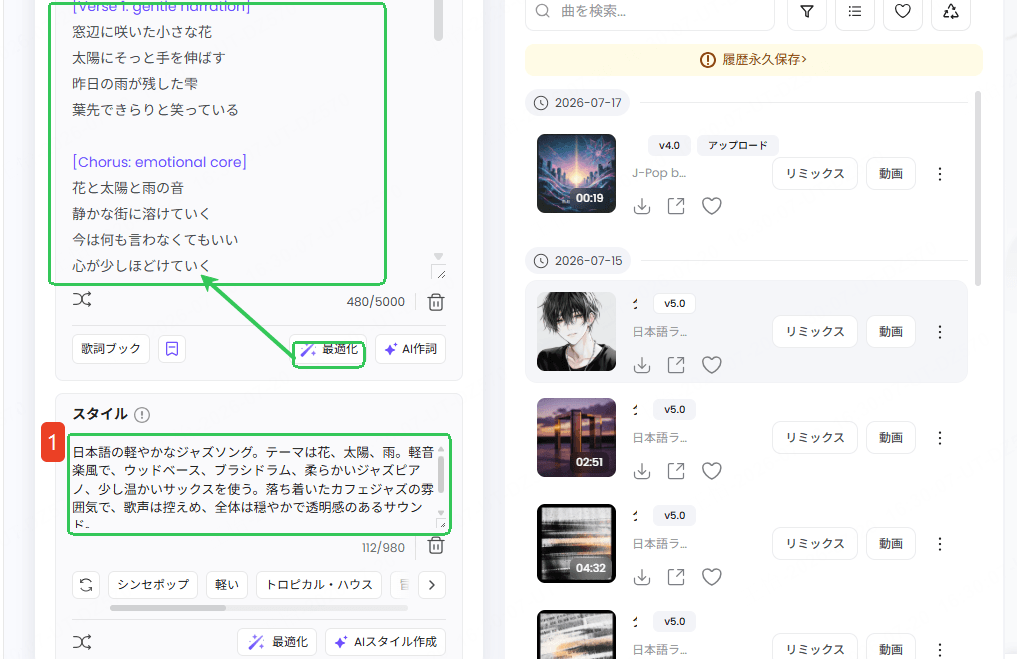Open more options for the 02:51 track
The height and width of the screenshot is (659, 1017).
coord(940,438)
